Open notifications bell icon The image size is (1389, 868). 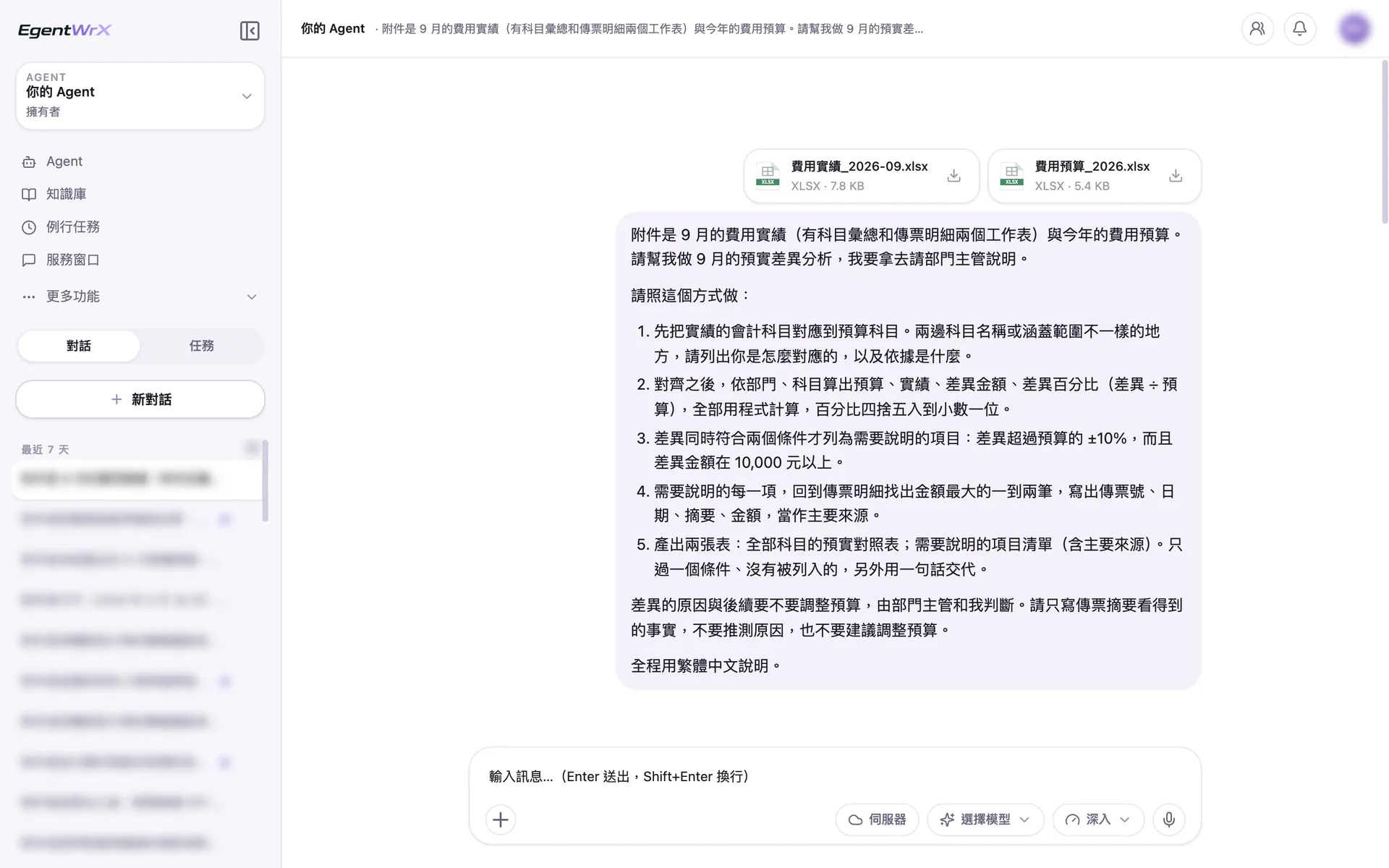click(1300, 29)
